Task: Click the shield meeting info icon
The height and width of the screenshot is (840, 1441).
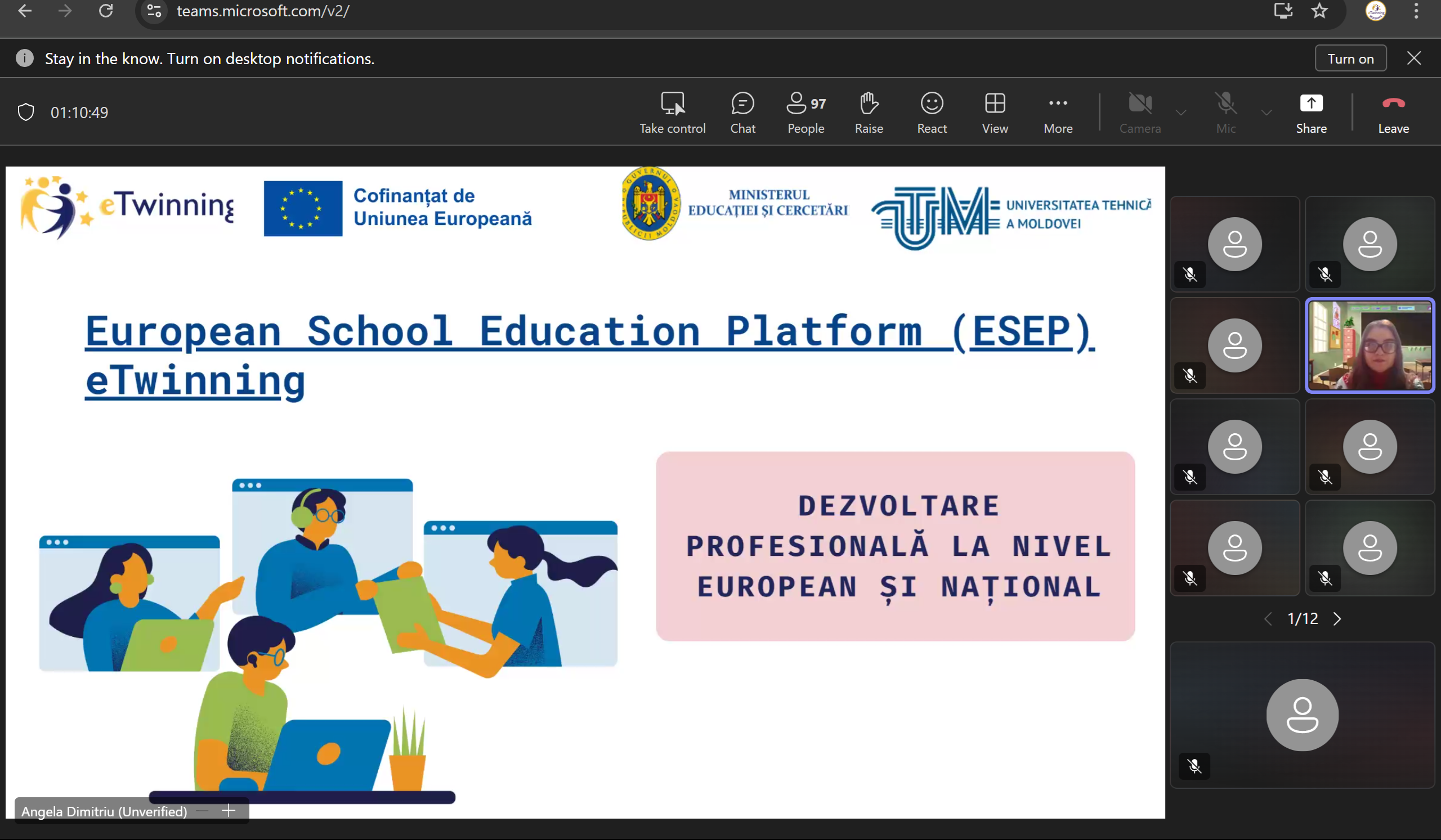Action: 26,112
